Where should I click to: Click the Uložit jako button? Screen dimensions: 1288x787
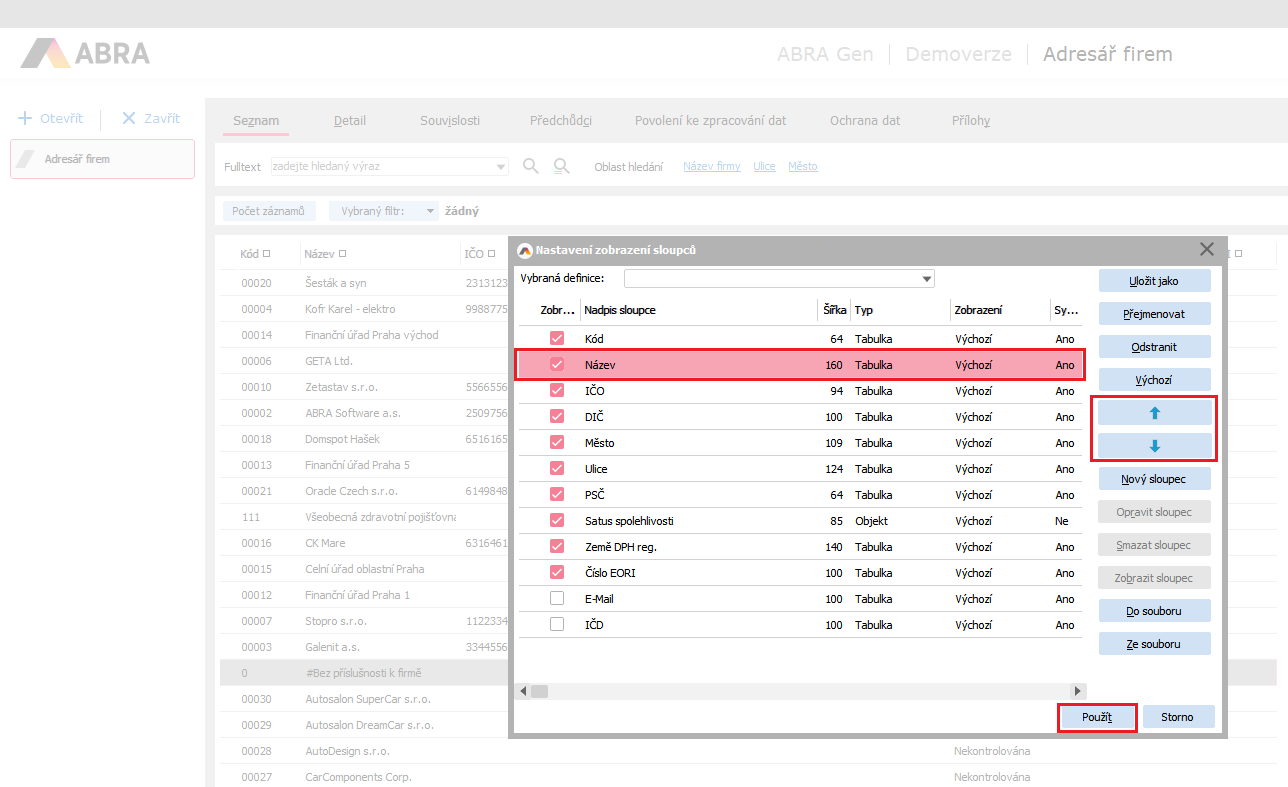pyautogui.click(x=1154, y=281)
